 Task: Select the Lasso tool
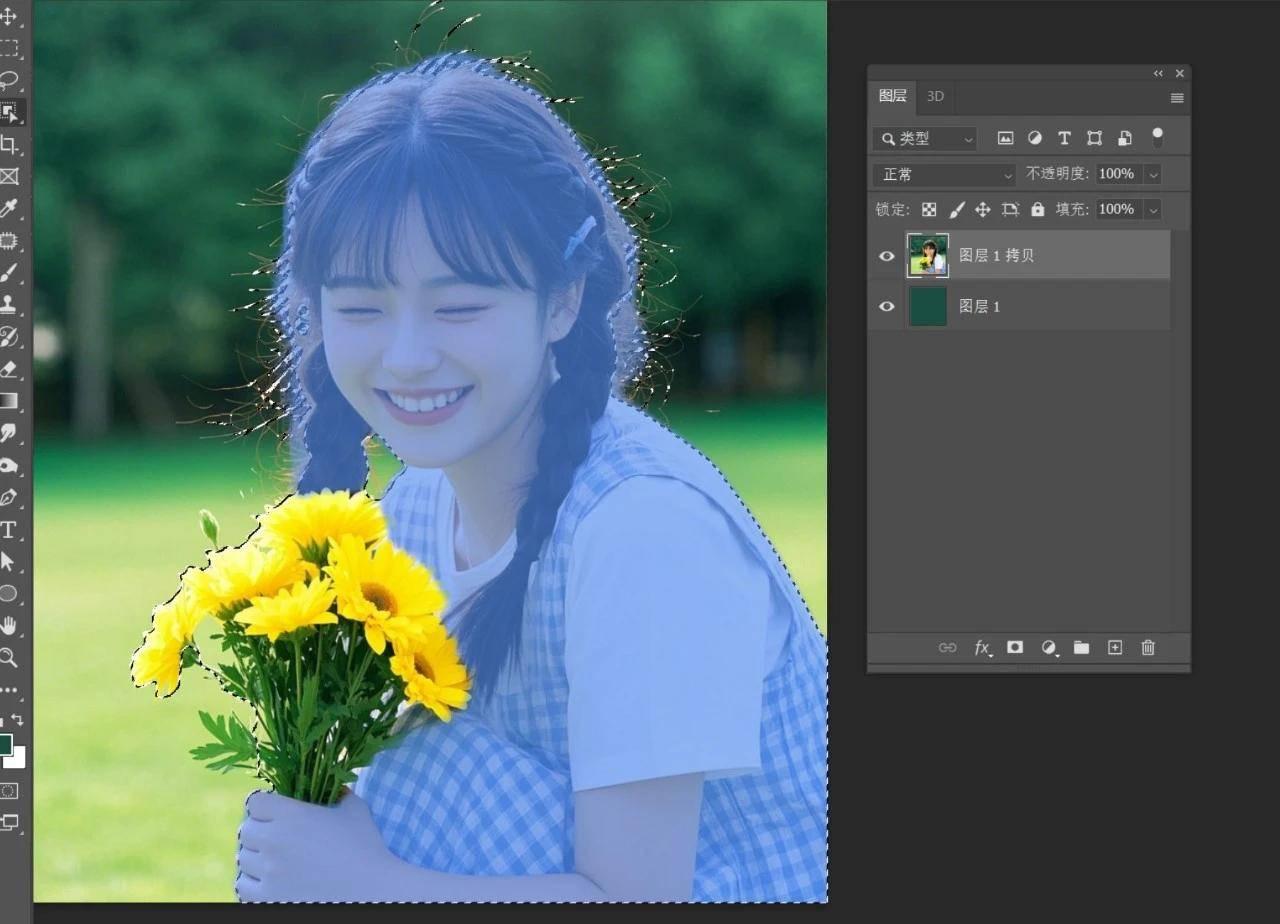click(x=9, y=79)
